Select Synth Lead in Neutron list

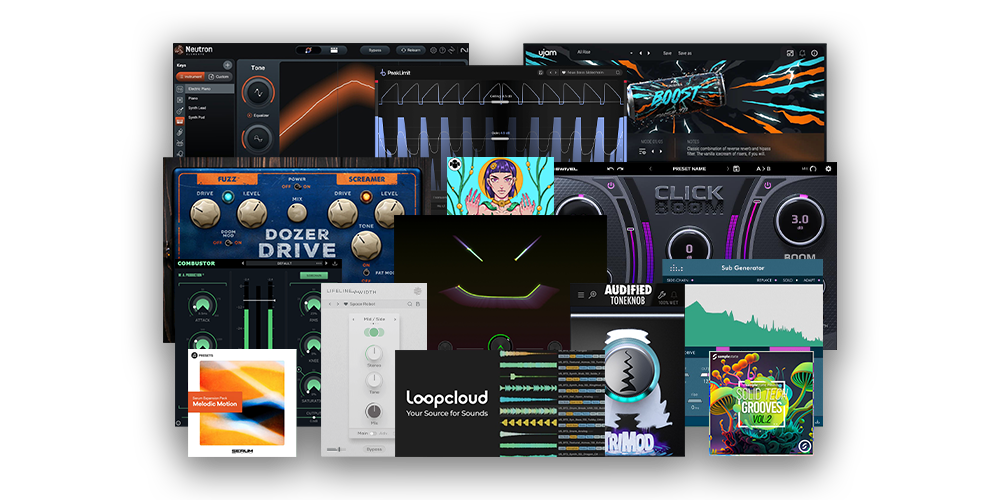coord(197,108)
